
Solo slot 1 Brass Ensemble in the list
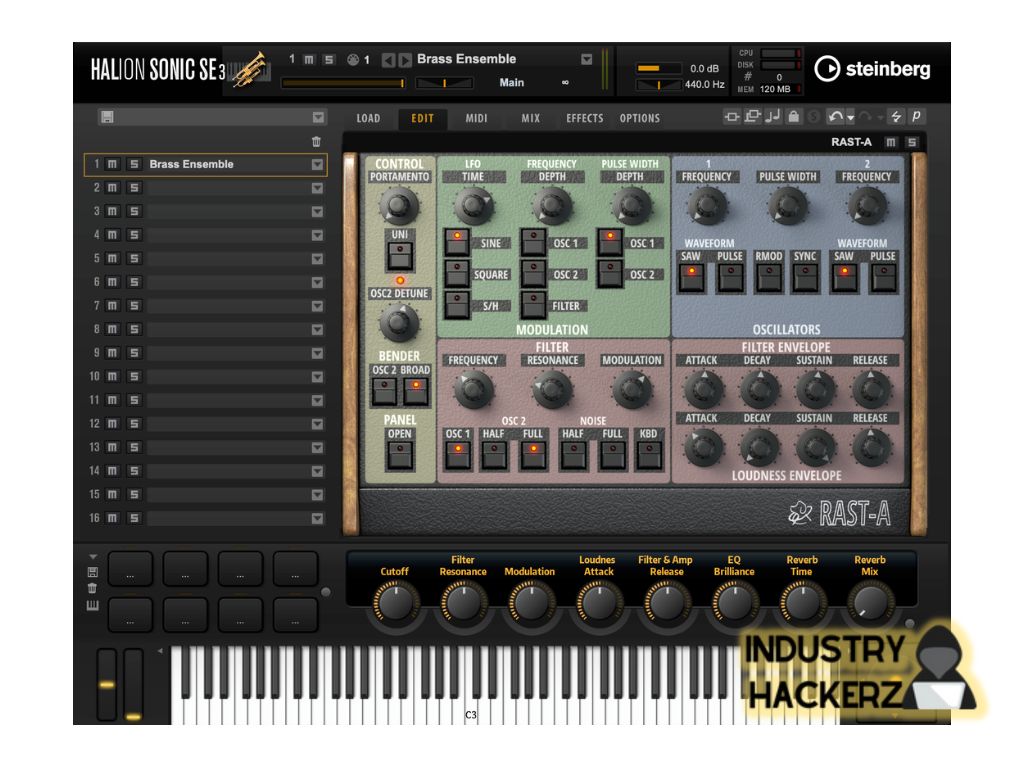134,164
